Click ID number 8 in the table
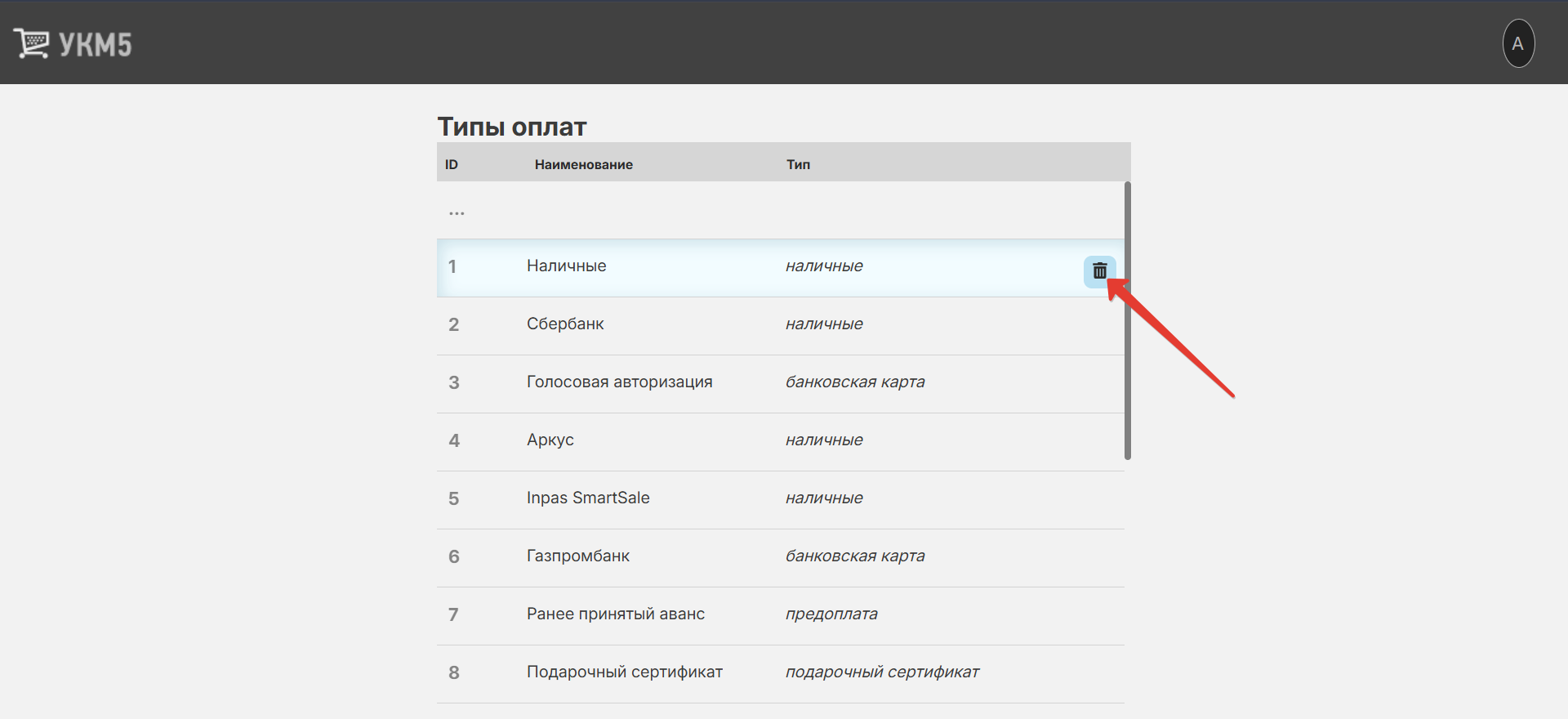The width and height of the screenshot is (1568, 719). (454, 672)
